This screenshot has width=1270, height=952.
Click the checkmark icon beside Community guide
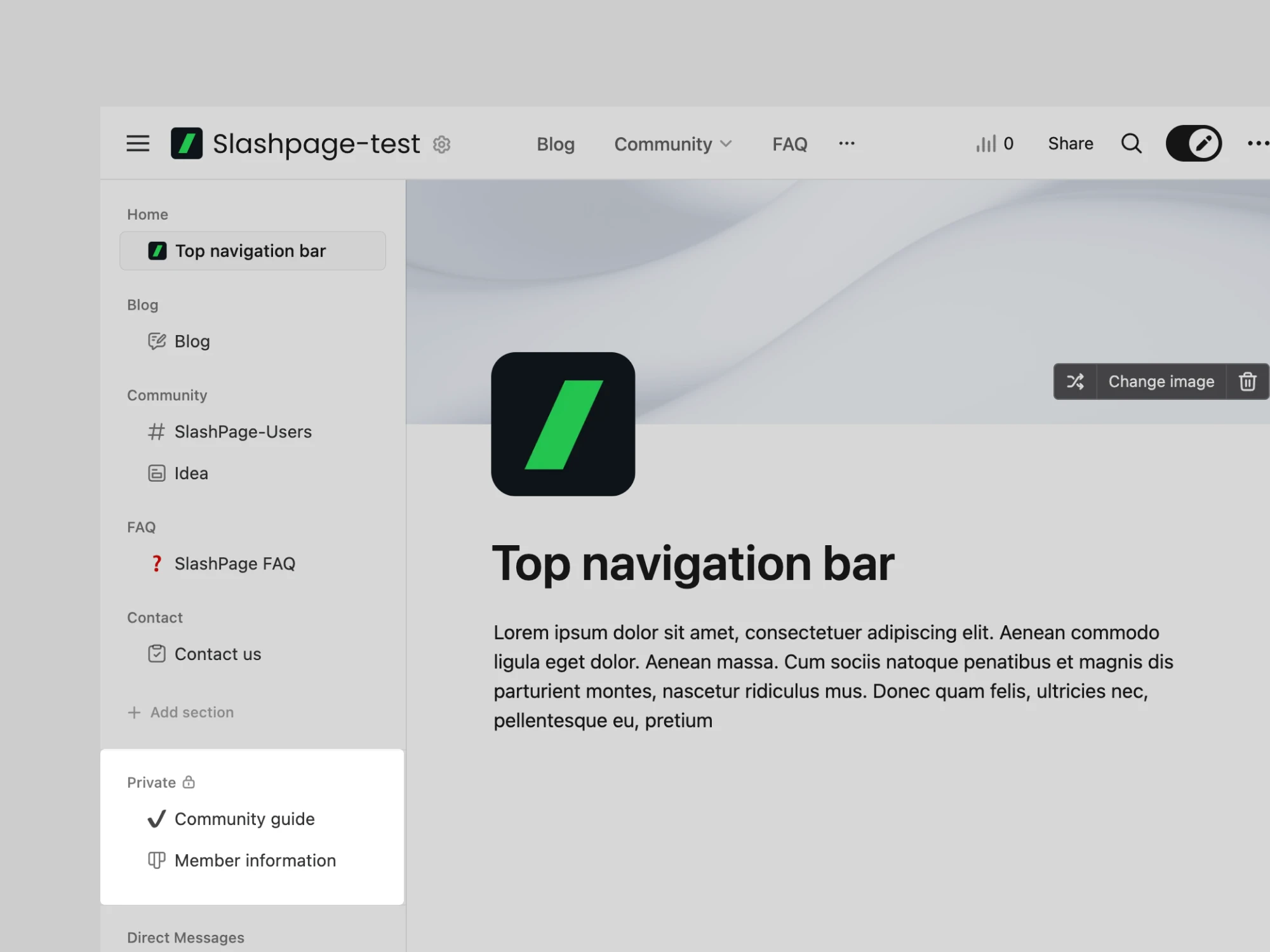pos(157,819)
